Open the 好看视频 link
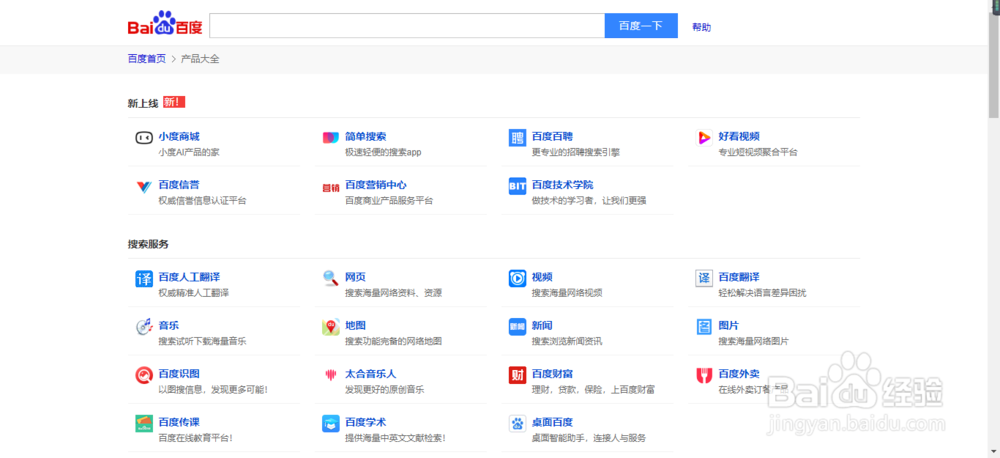Screen dimensions: 1000x458 coord(739,137)
